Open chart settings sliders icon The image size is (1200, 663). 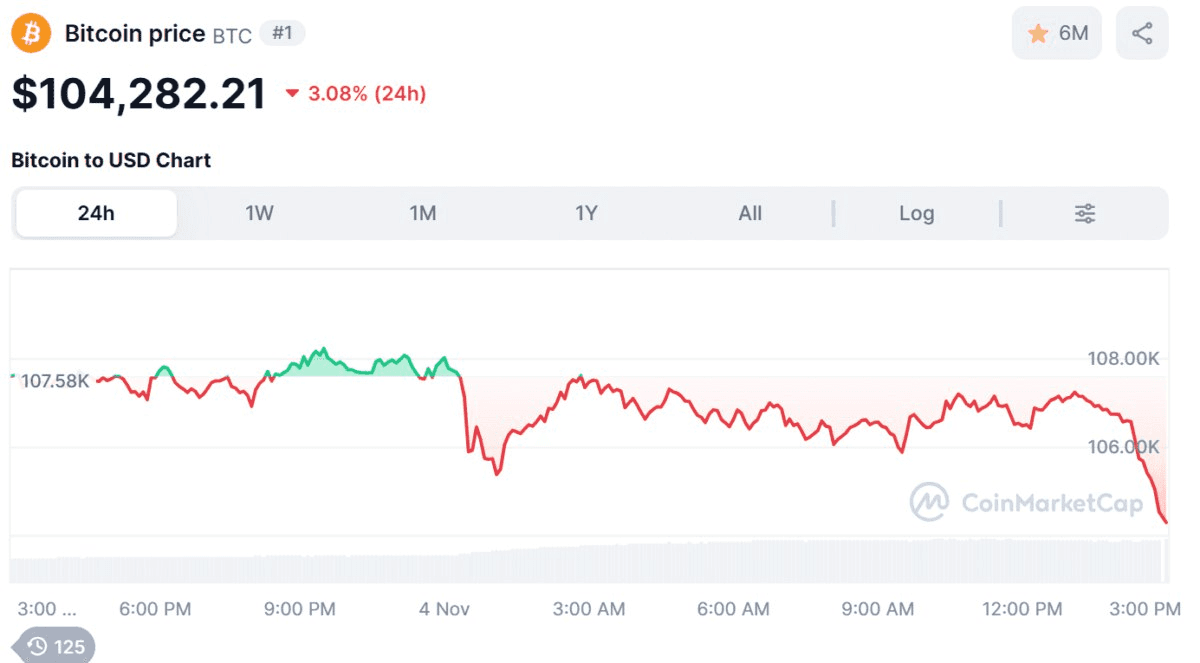point(1085,213)
